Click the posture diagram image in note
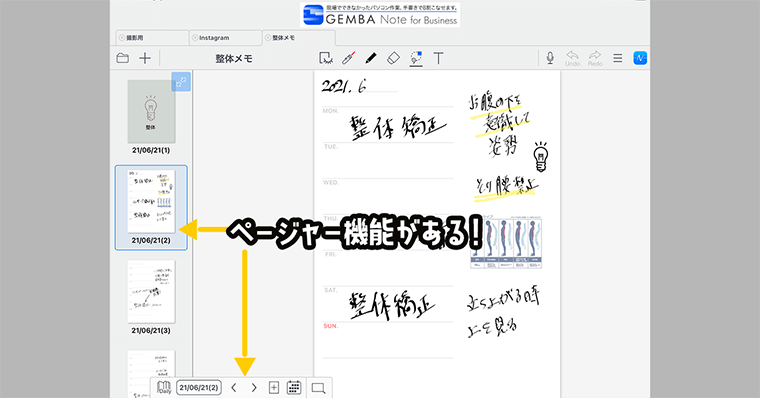The height and width of the screenshot is (398, 760). pos(506,243)
